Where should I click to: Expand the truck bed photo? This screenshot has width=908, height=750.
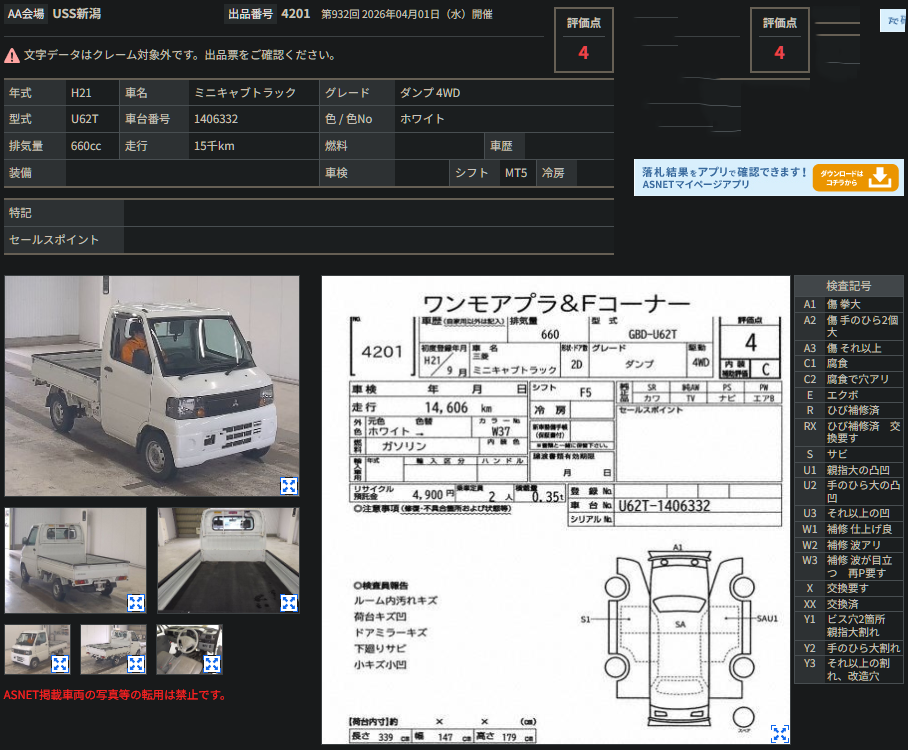(288, 603)
